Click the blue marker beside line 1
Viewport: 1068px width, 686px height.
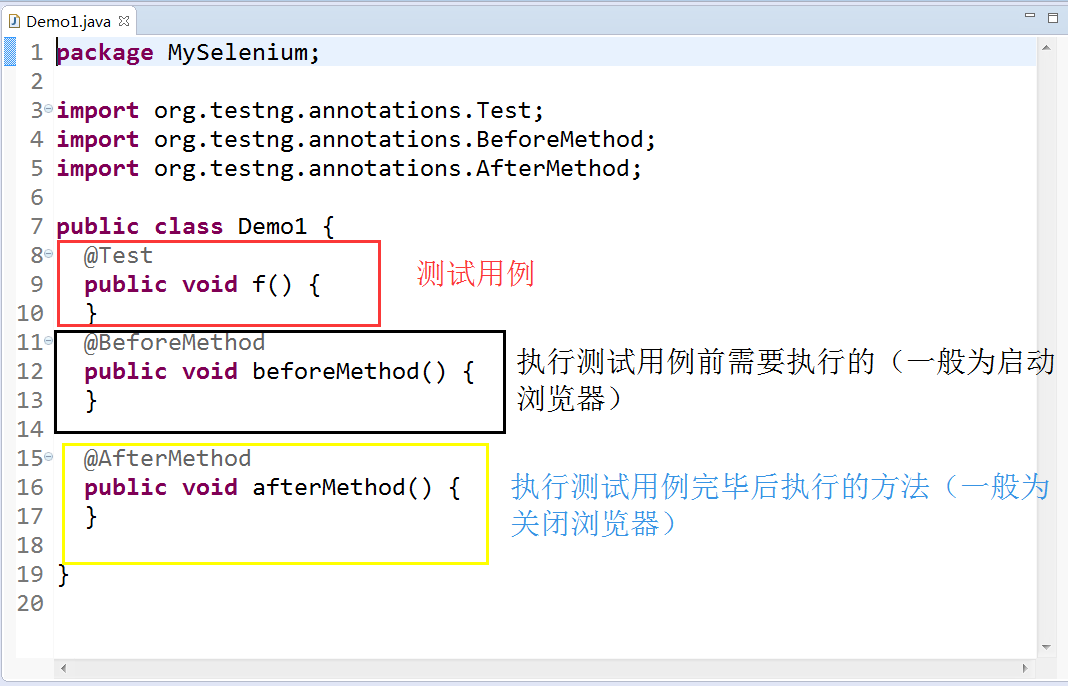coord(10,52)
